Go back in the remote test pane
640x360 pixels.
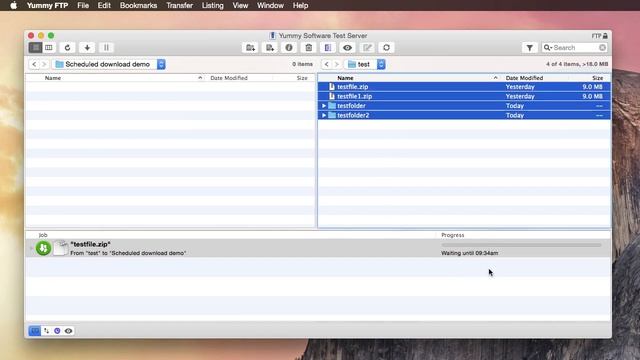pos(327,64)
